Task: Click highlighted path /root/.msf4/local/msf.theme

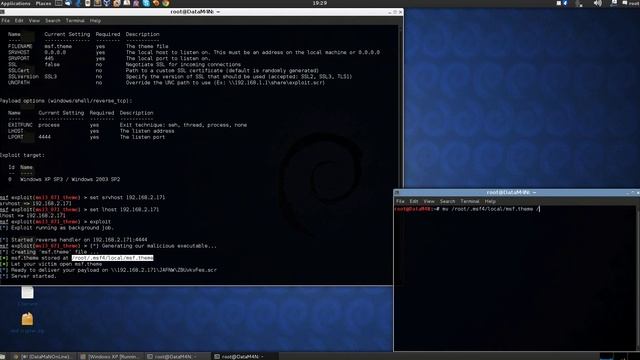Action: pos(113,258)
